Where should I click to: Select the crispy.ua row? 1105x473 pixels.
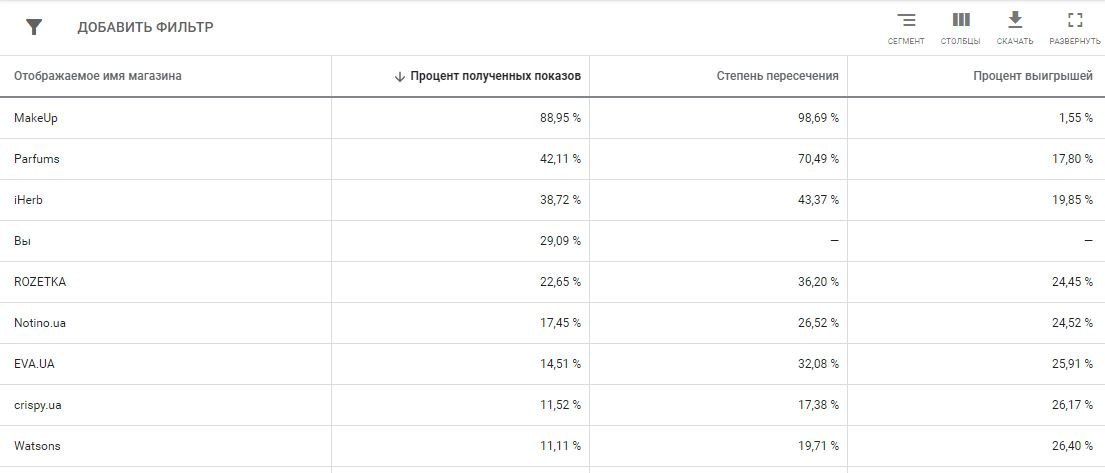38,405
